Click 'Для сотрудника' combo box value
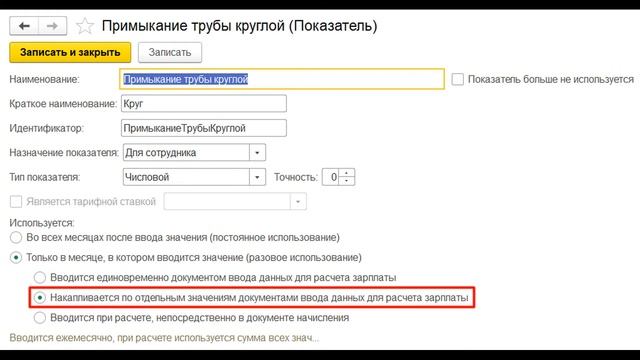This screenshot has width=640, height=360. click(x=186, y=153)
